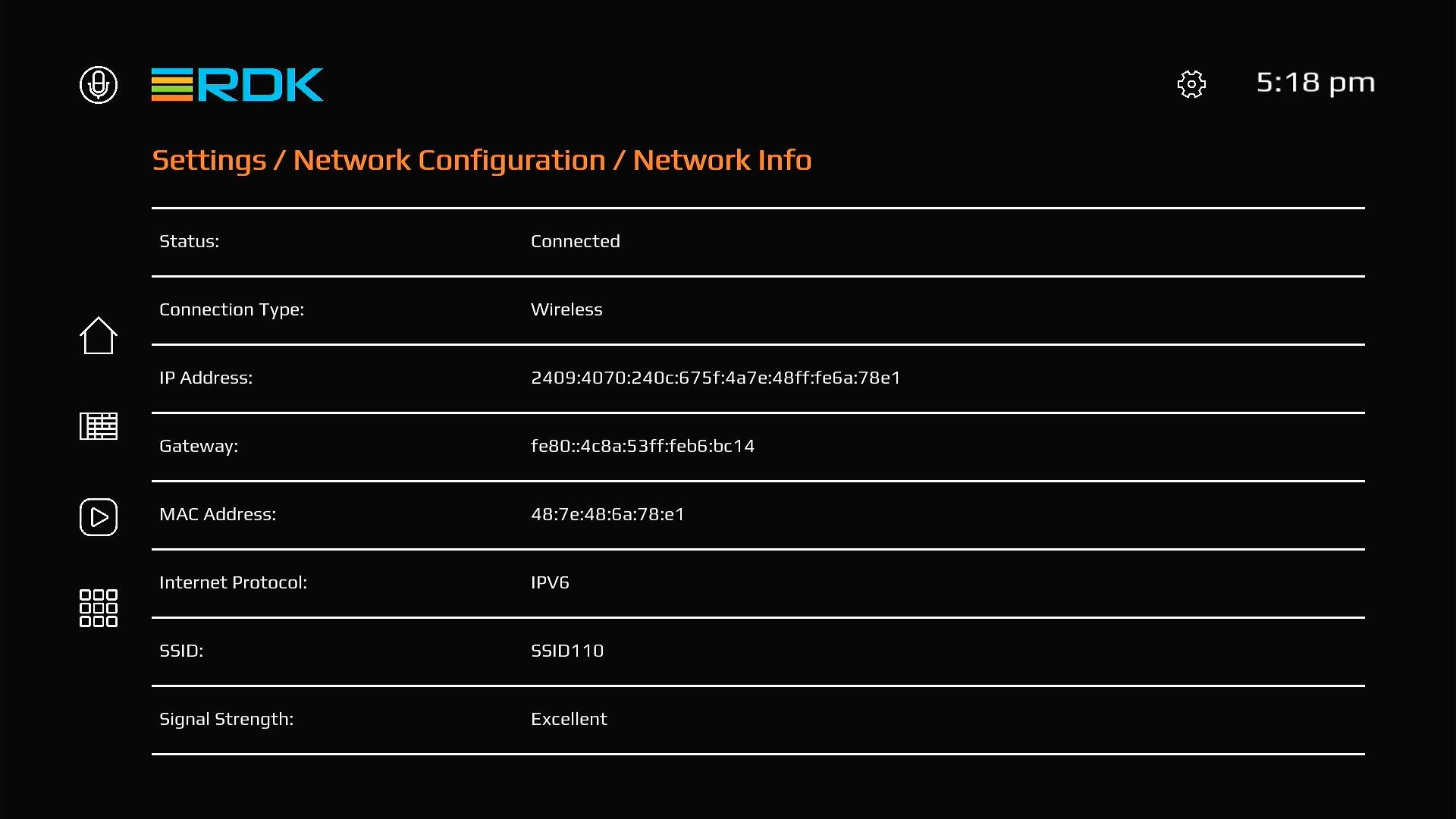Click the Settings breadcrumb title

click(x=209, y=161)
